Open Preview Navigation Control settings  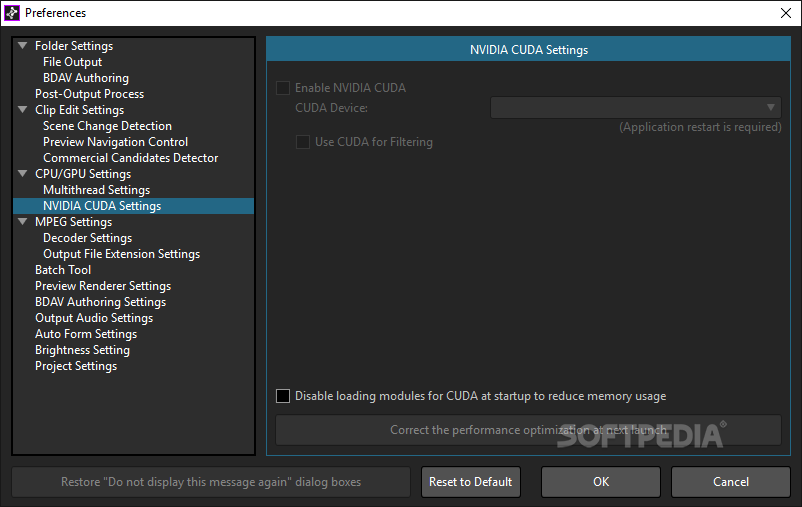point(116,142)
